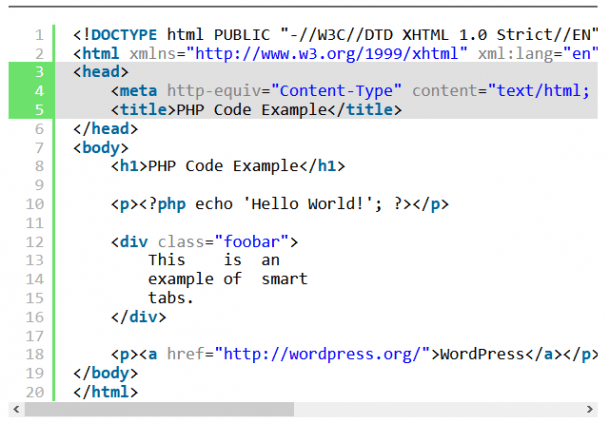Click the DOCTYPE keyword on line 1

pos(124,35)
